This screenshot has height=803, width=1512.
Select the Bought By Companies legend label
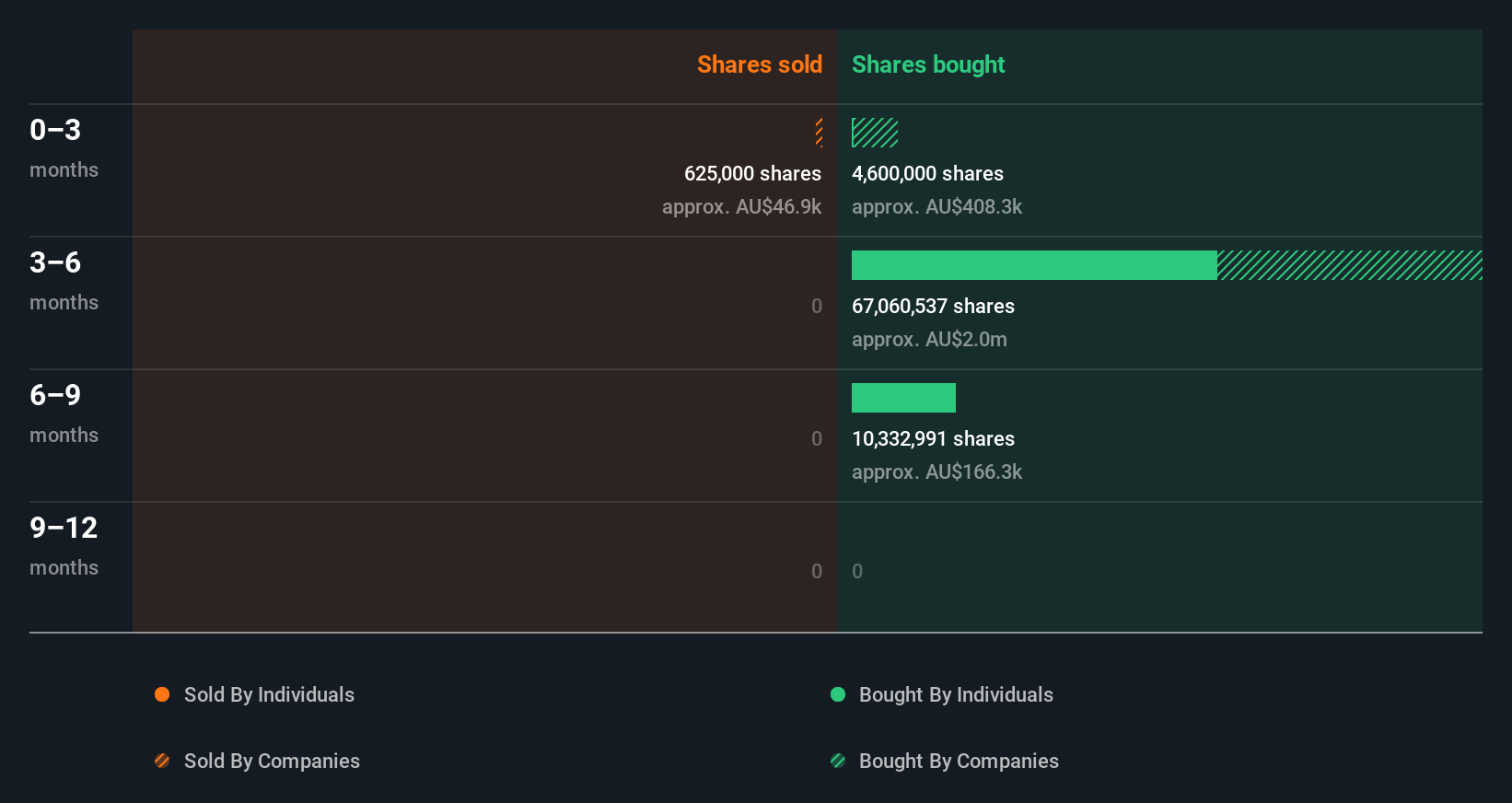click(959, 761)
